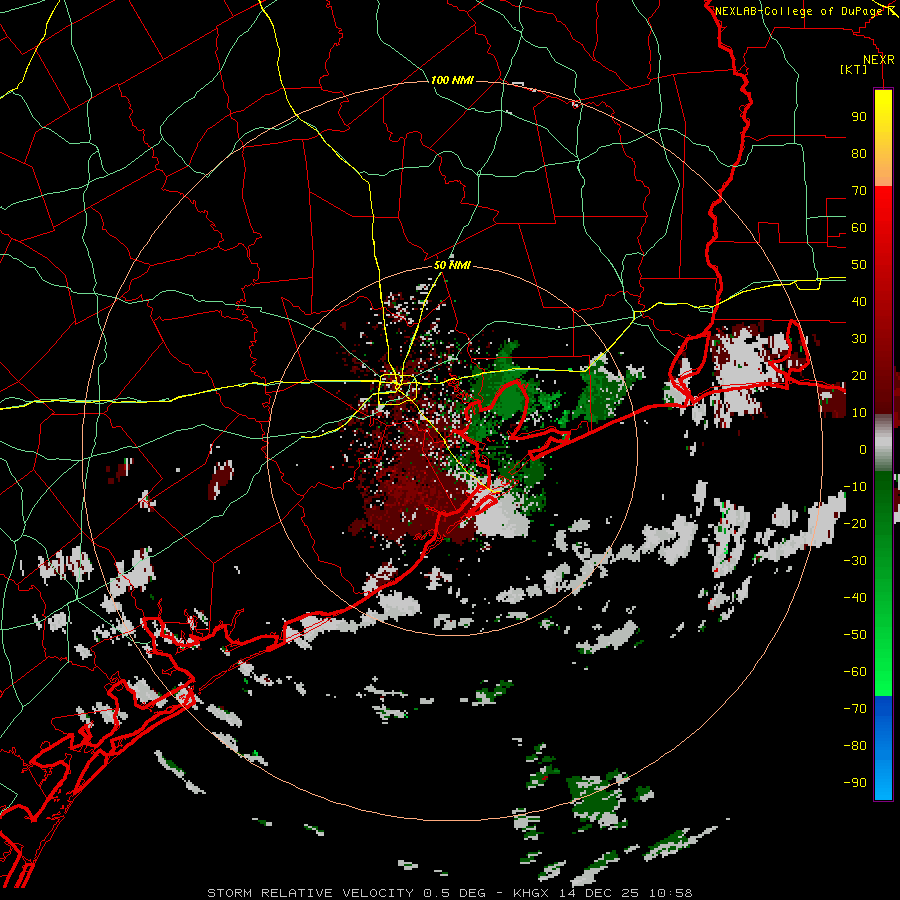Select the -90 value on the velocity scale
This screenshot has height=900, width=900.
(x=855, y=783)
